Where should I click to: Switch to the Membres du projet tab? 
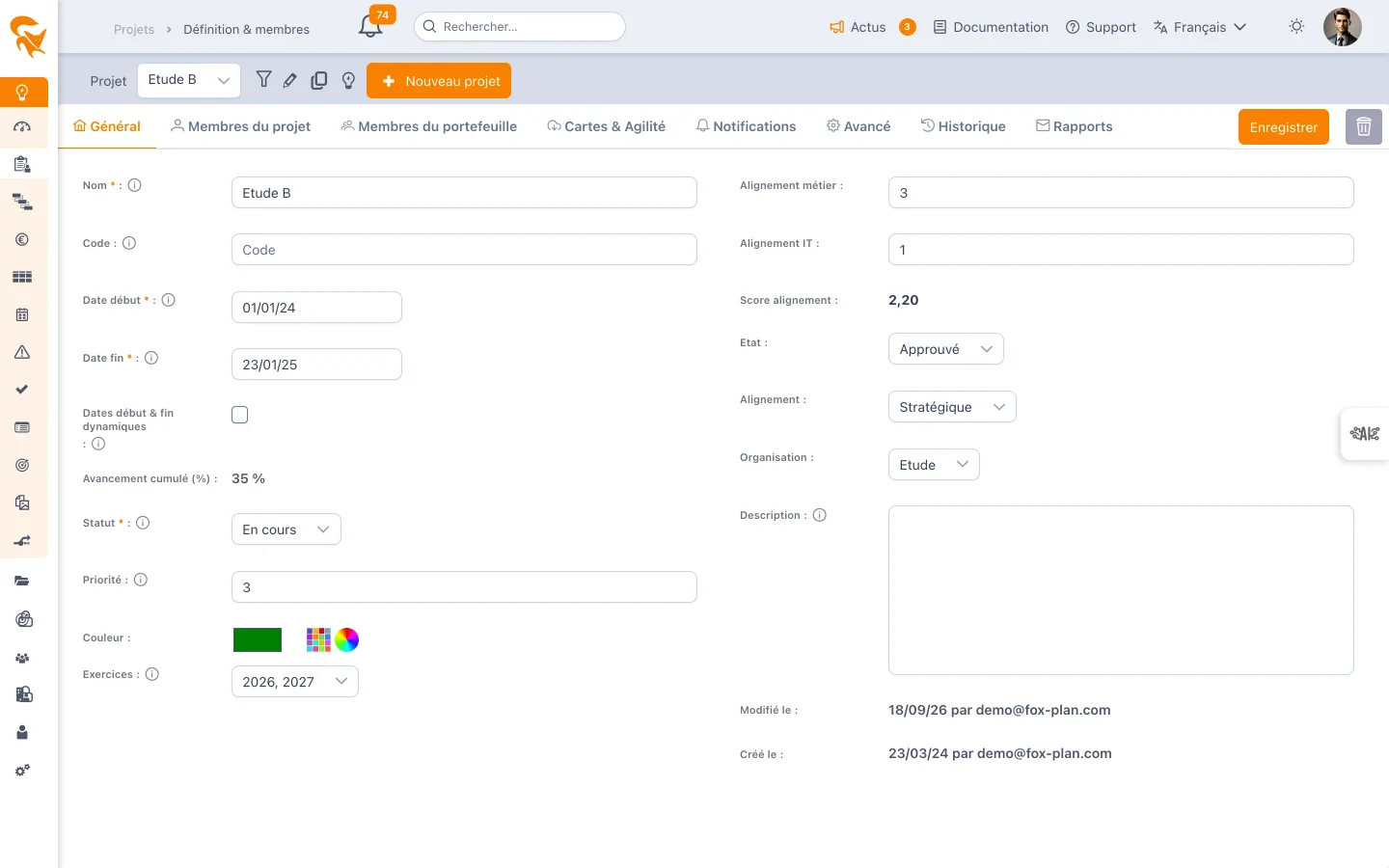(240, 126)
